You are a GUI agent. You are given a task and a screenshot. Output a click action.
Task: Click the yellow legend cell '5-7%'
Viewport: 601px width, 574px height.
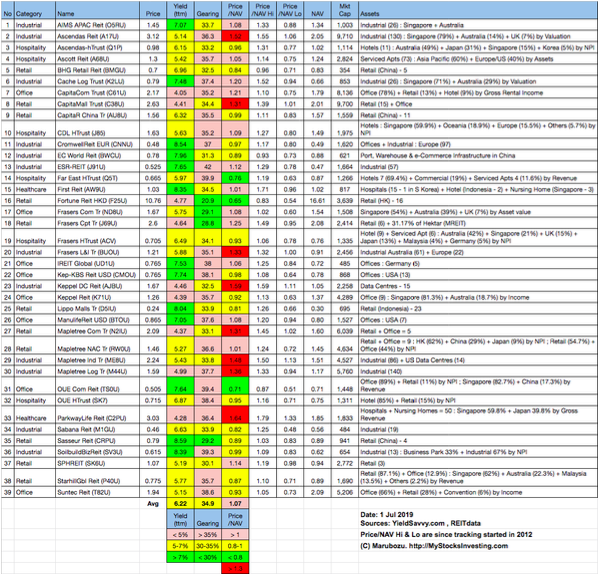click(180, 546)
